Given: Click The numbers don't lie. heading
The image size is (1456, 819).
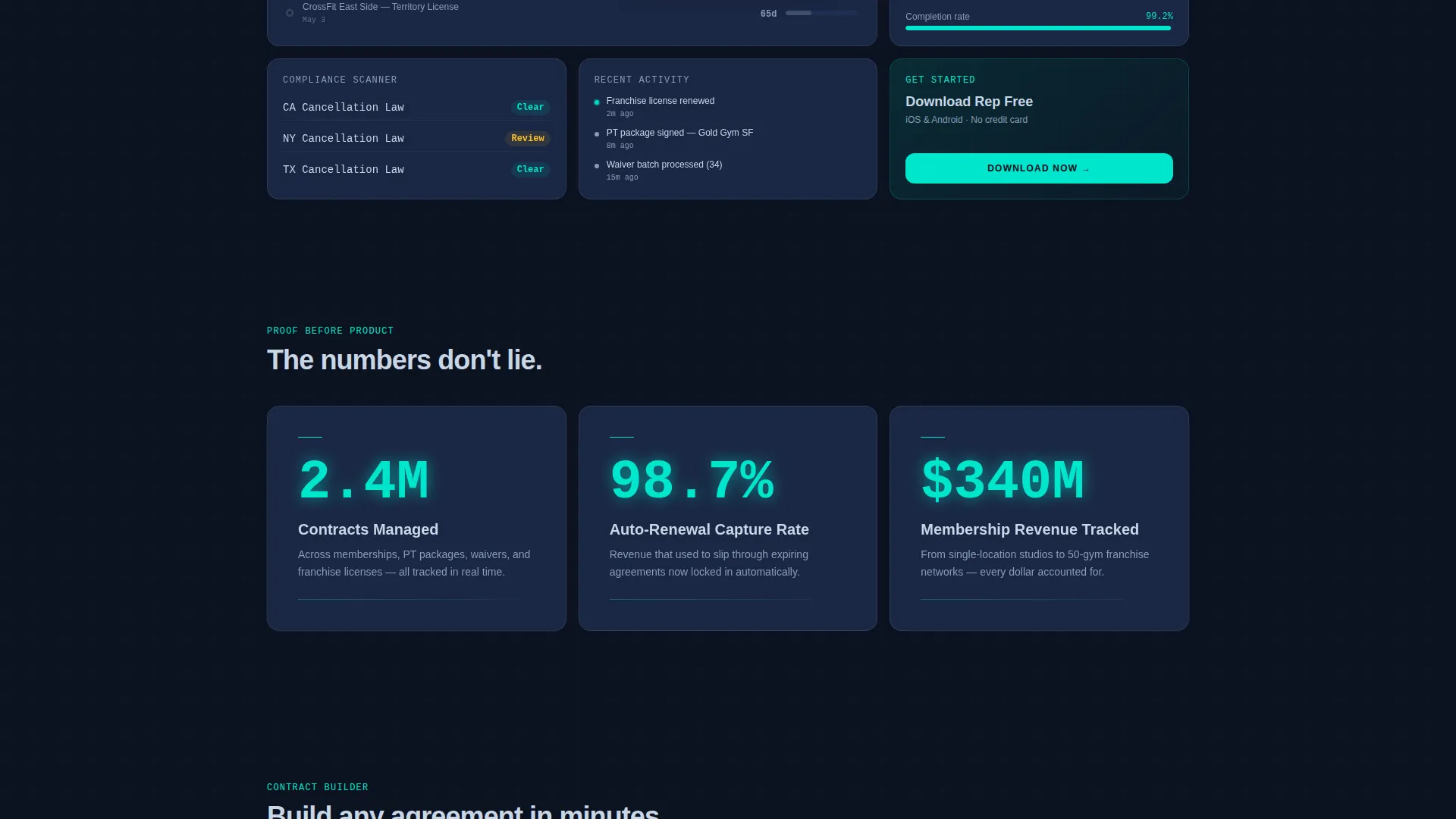Looking at the screenshot, I should 404,360.
